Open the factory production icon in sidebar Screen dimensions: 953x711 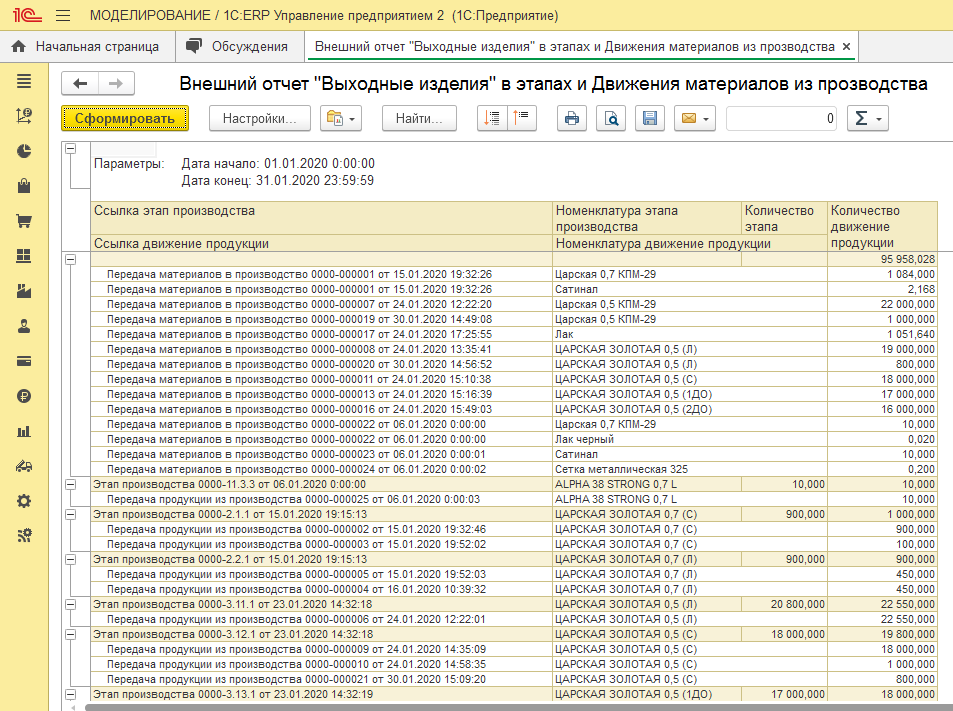(24, 291)
